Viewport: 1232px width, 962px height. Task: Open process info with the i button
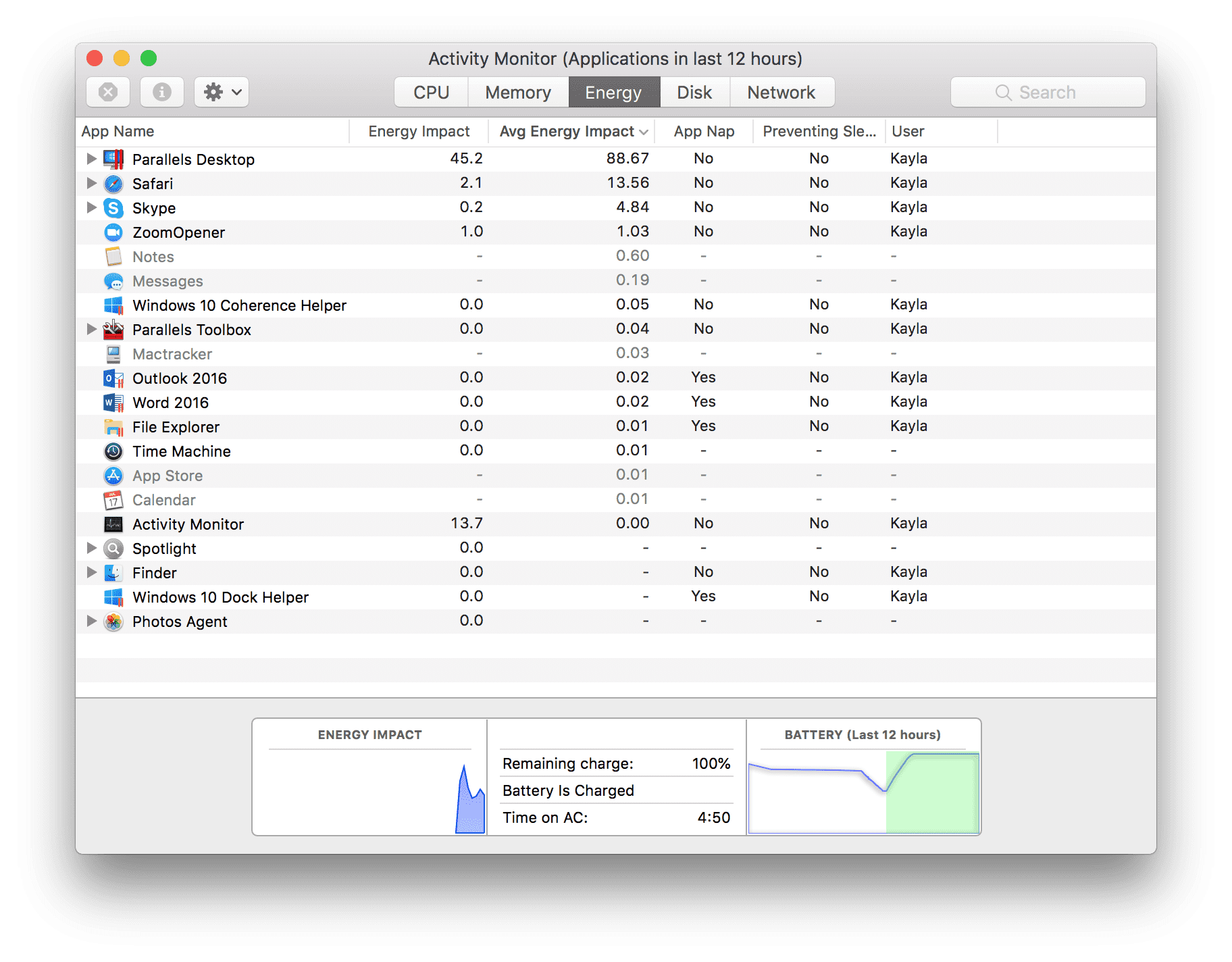tap(161, 92)
